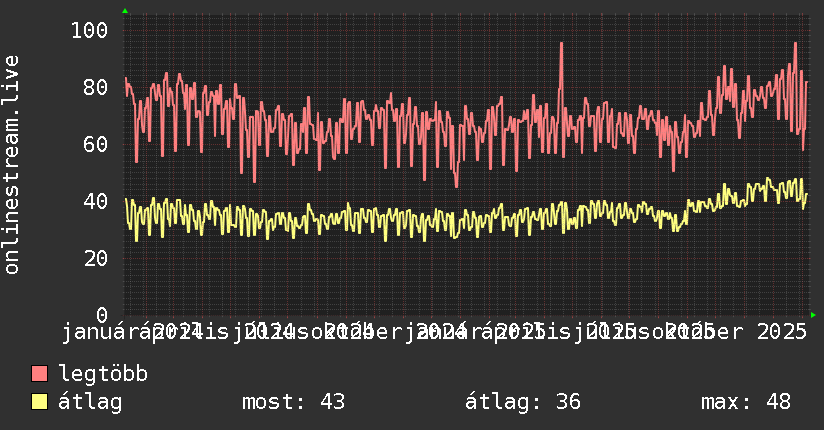
Task: Click the yellow 'átlag' legend swatch
Action: point(39,402)
